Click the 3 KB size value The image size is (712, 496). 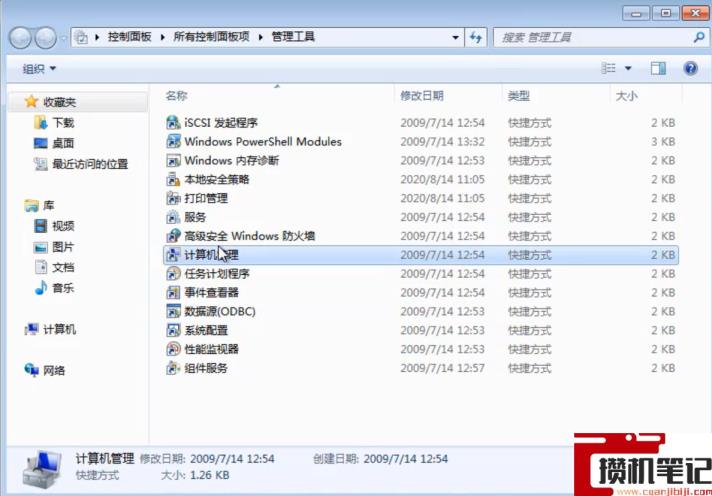[x=663, y=142]
